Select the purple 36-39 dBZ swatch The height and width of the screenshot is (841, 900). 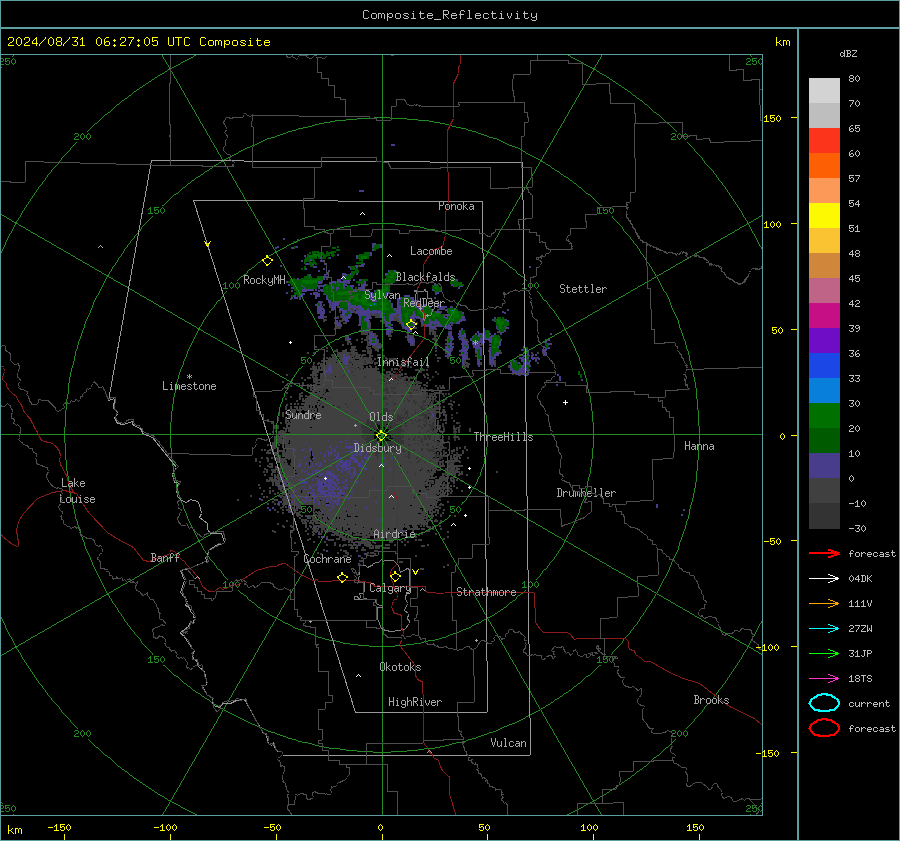(x=824, y=341)
